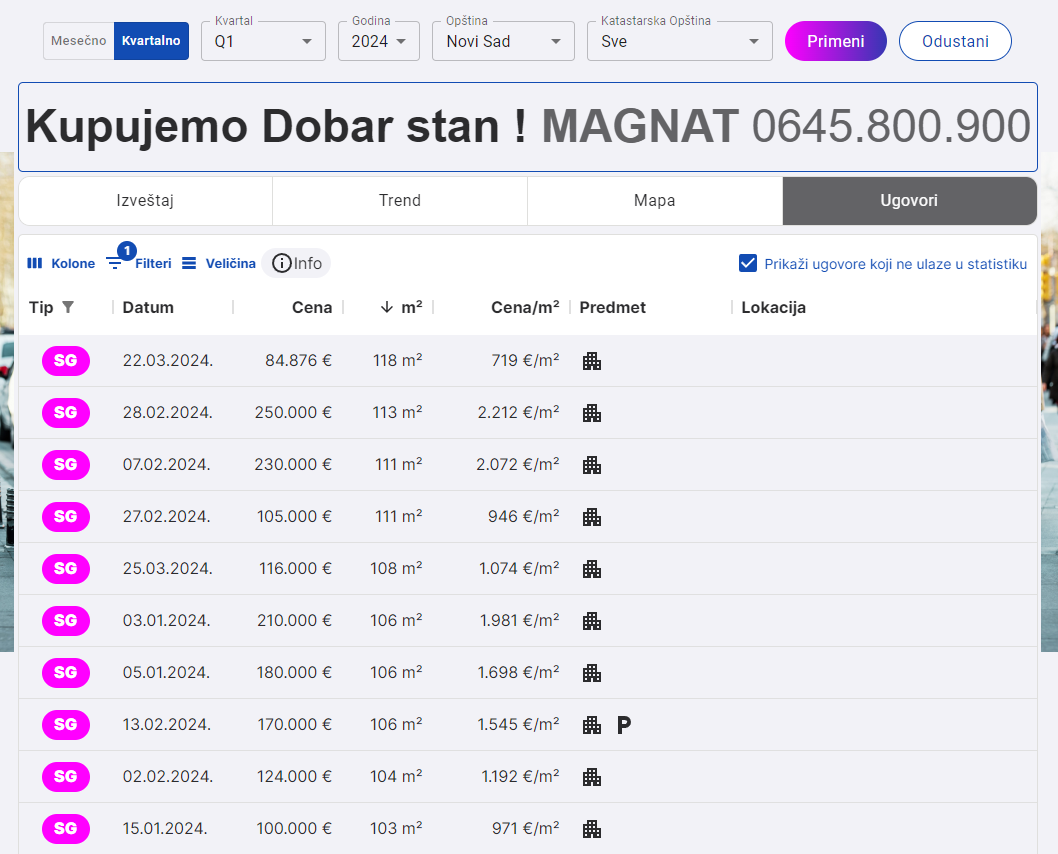Click the descending sort arrow on m² column
Viewport: 1058px width, 854px height.
pyautogui.click(x=387, y=307)
